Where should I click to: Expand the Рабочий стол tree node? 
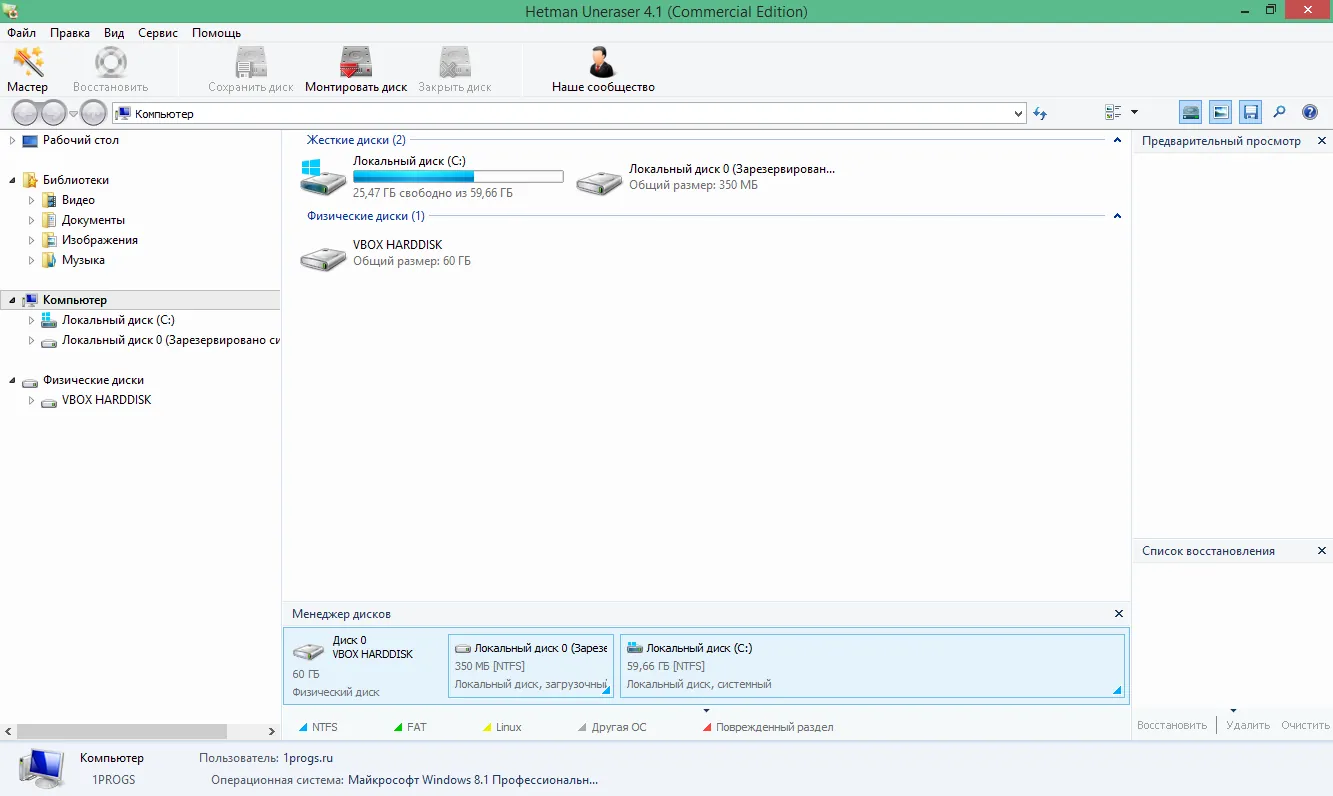coord(12,140)
